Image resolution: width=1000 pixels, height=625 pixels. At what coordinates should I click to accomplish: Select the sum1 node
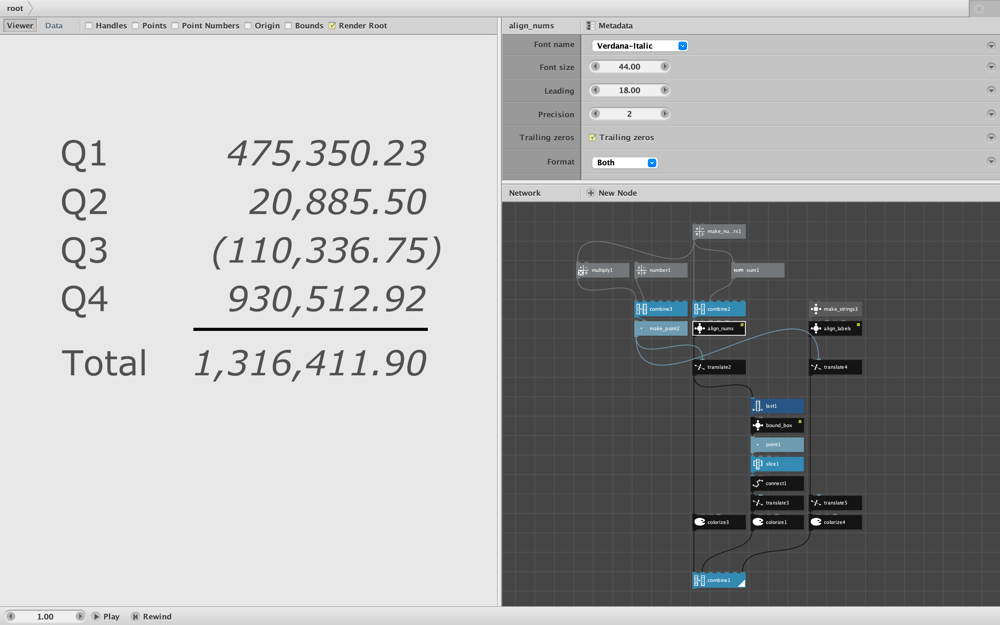click(758, 270)
